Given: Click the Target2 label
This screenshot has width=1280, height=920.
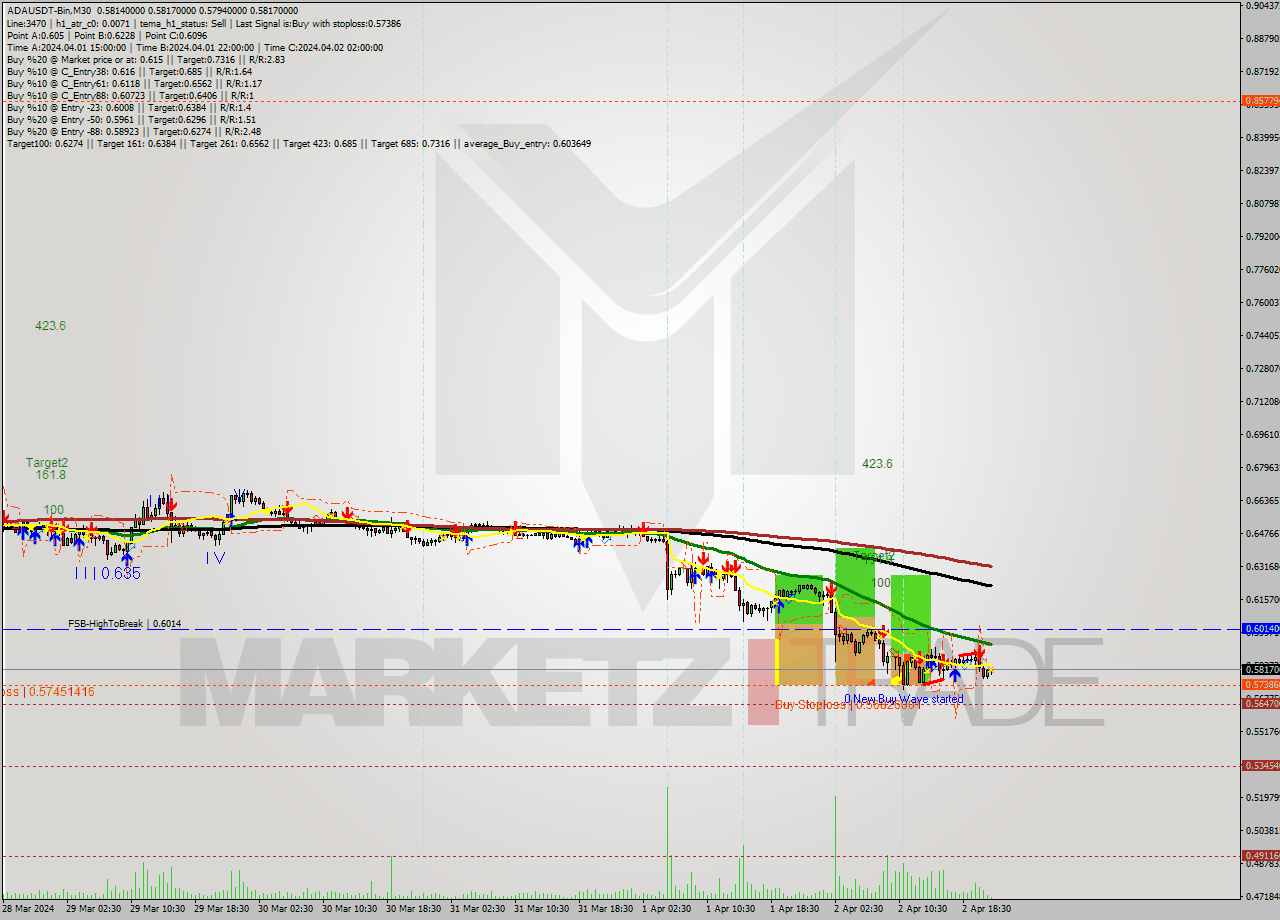Looking at the screenshot, I should click(47, 463).
